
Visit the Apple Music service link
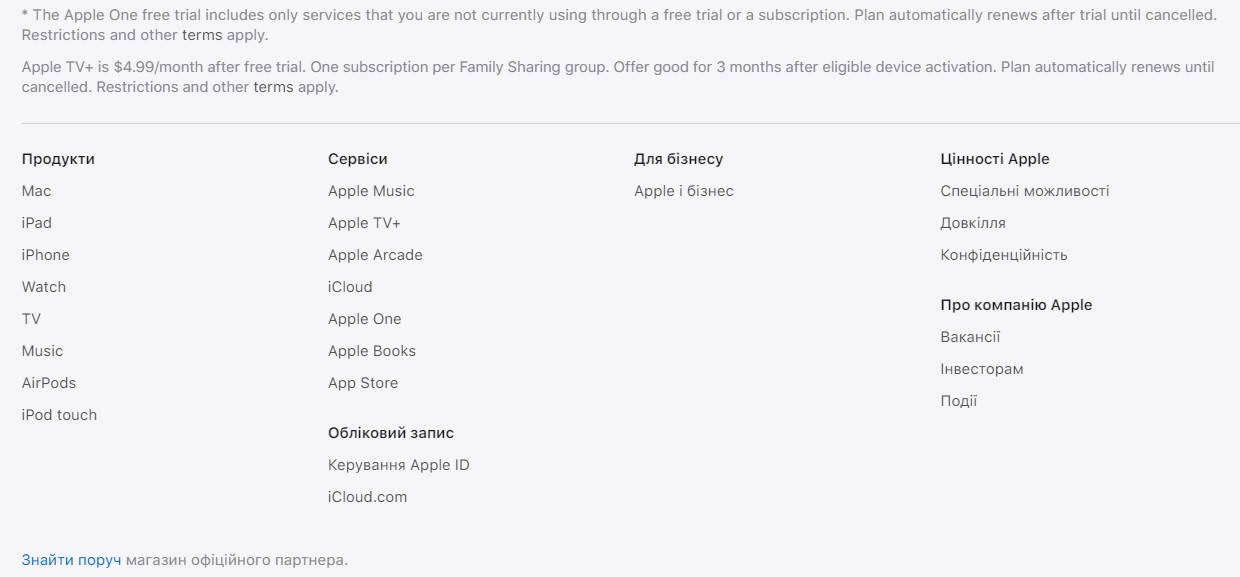[371, 191]
